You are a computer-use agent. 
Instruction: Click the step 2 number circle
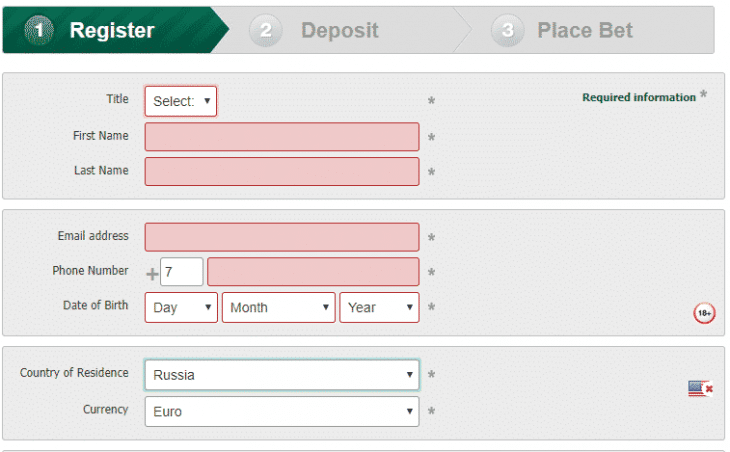(x=266, y=30)
